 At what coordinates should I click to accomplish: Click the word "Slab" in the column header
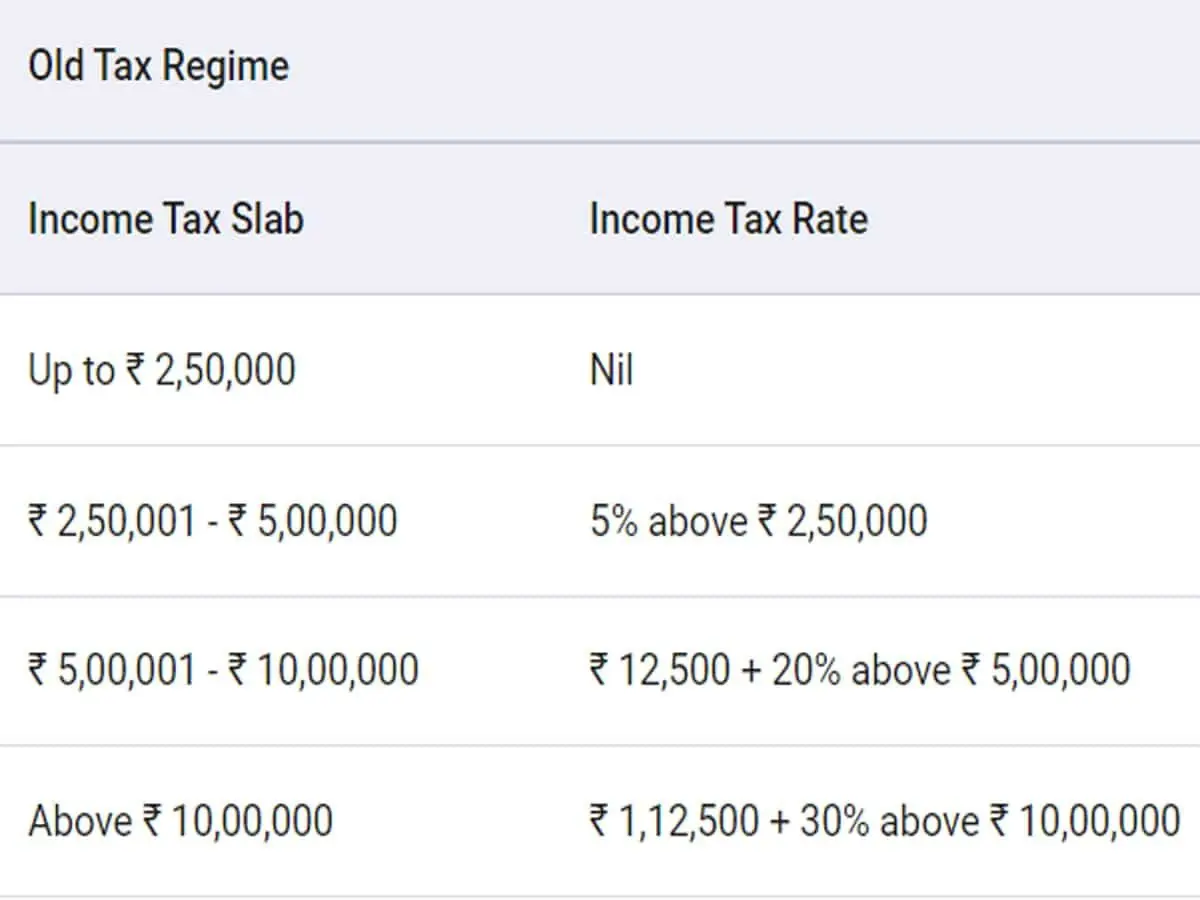pyautogui.click(x=267, y=219)
